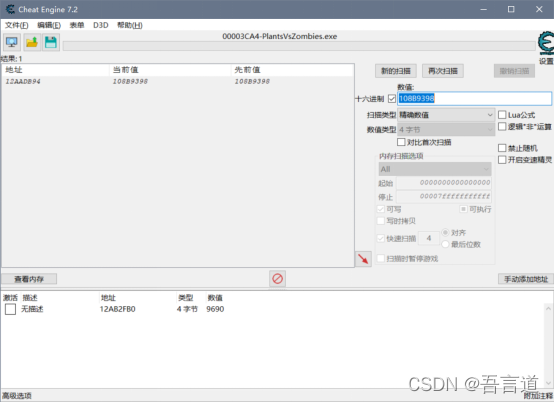Screen dimensions: 554x403
Task: Open the process selector computer icon
Action: 12,42
